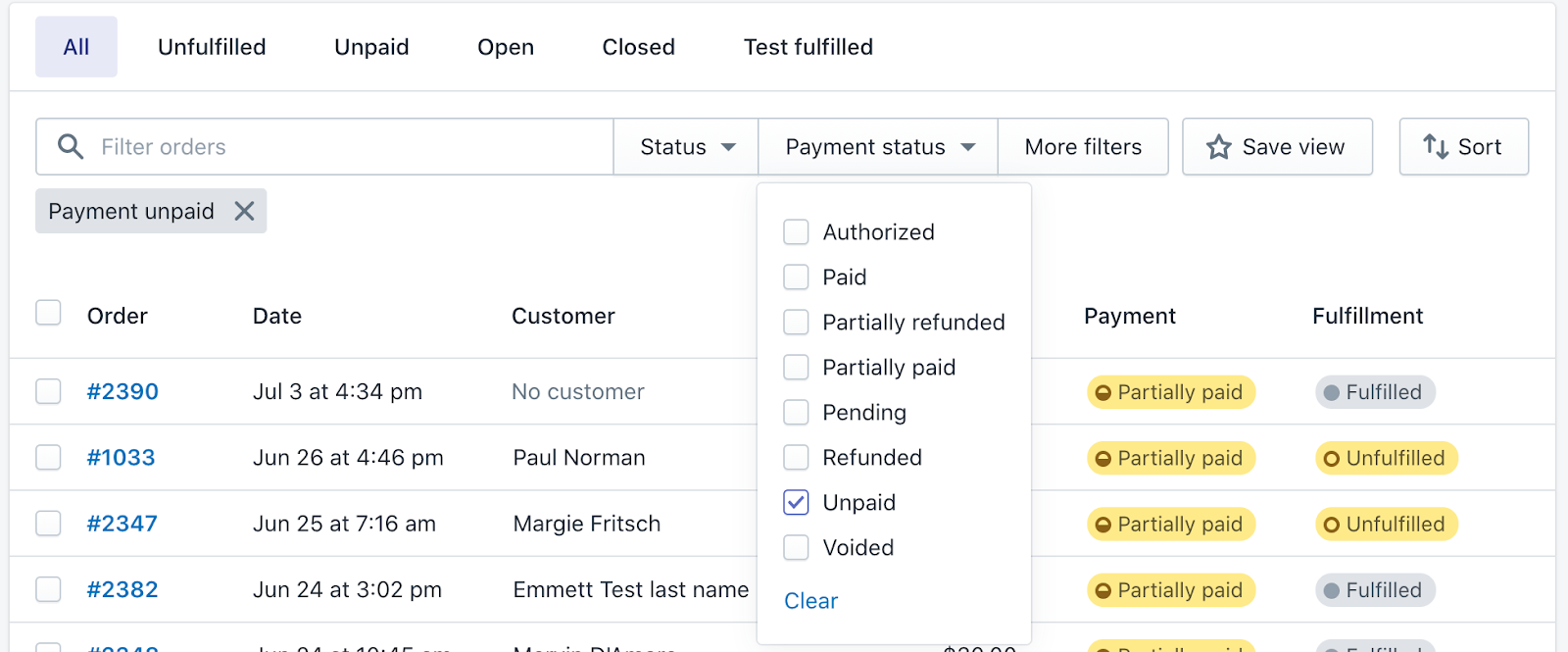
Task: Click Partially paid badge for order #2390
Action: (1170, 392)
